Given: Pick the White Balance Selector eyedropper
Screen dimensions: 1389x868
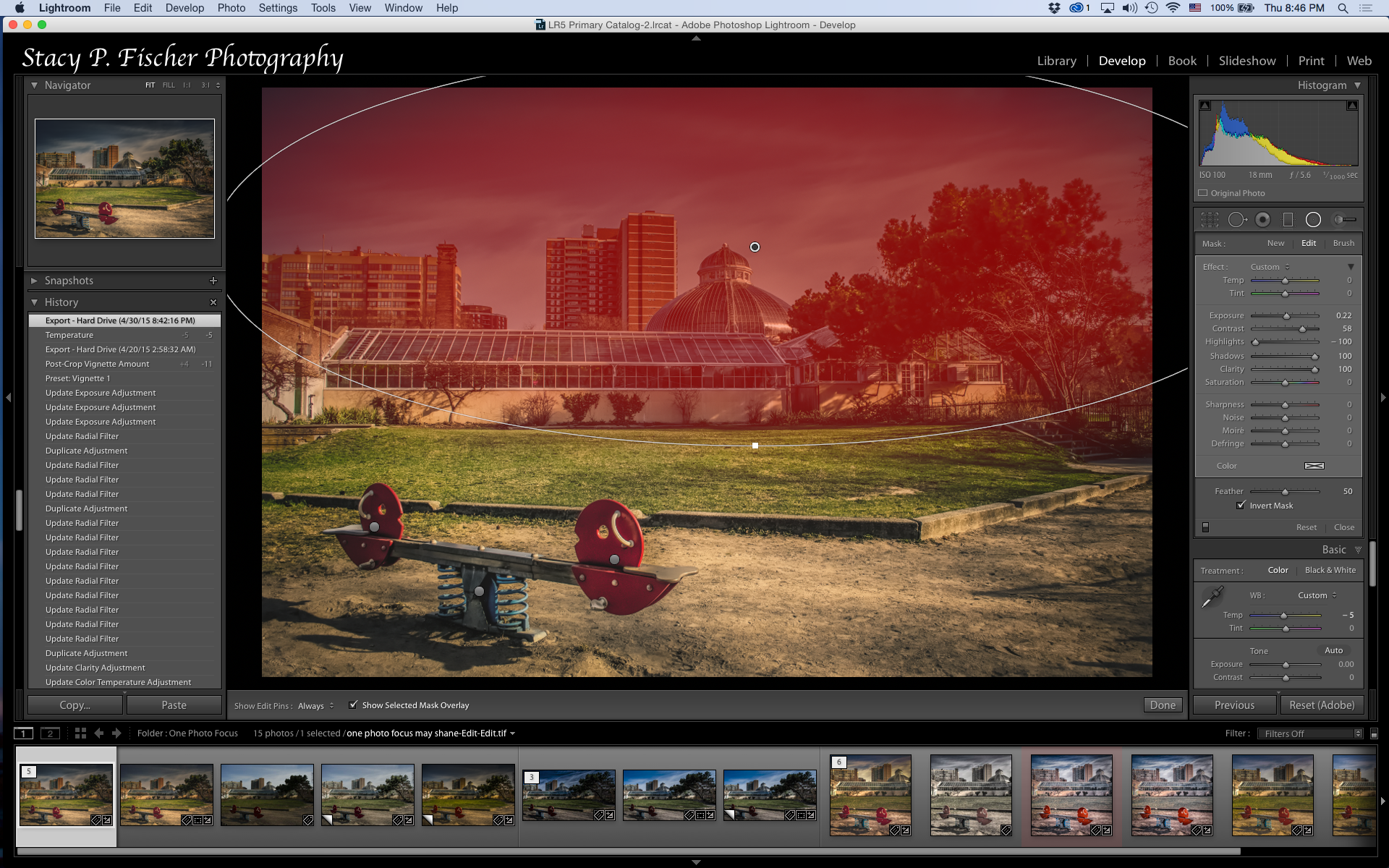Looking at the screenshot, I should click(x=1212, y=597).
